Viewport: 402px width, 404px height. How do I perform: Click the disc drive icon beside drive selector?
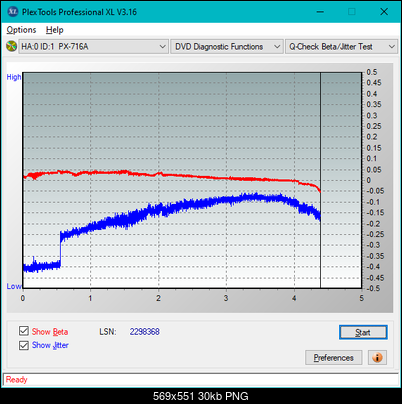pyautogui.click(x=12, y=46)
